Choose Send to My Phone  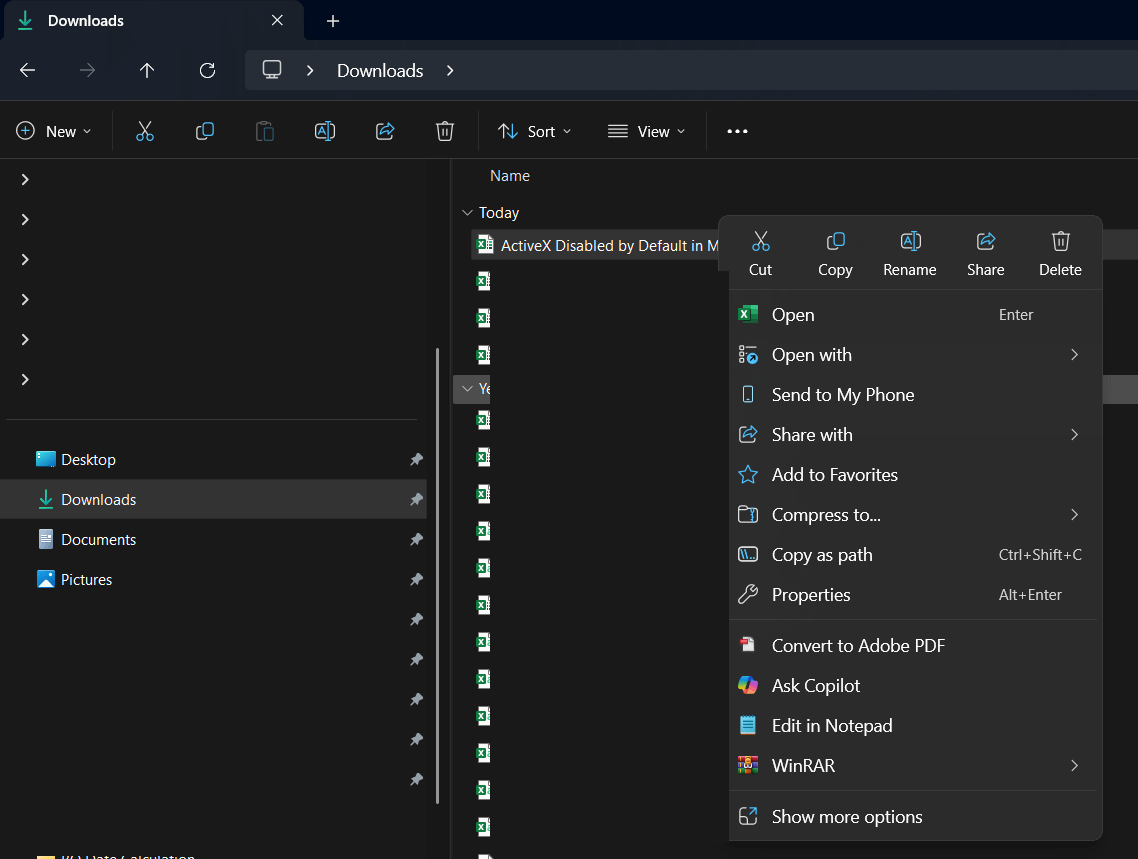coord(915,395)
